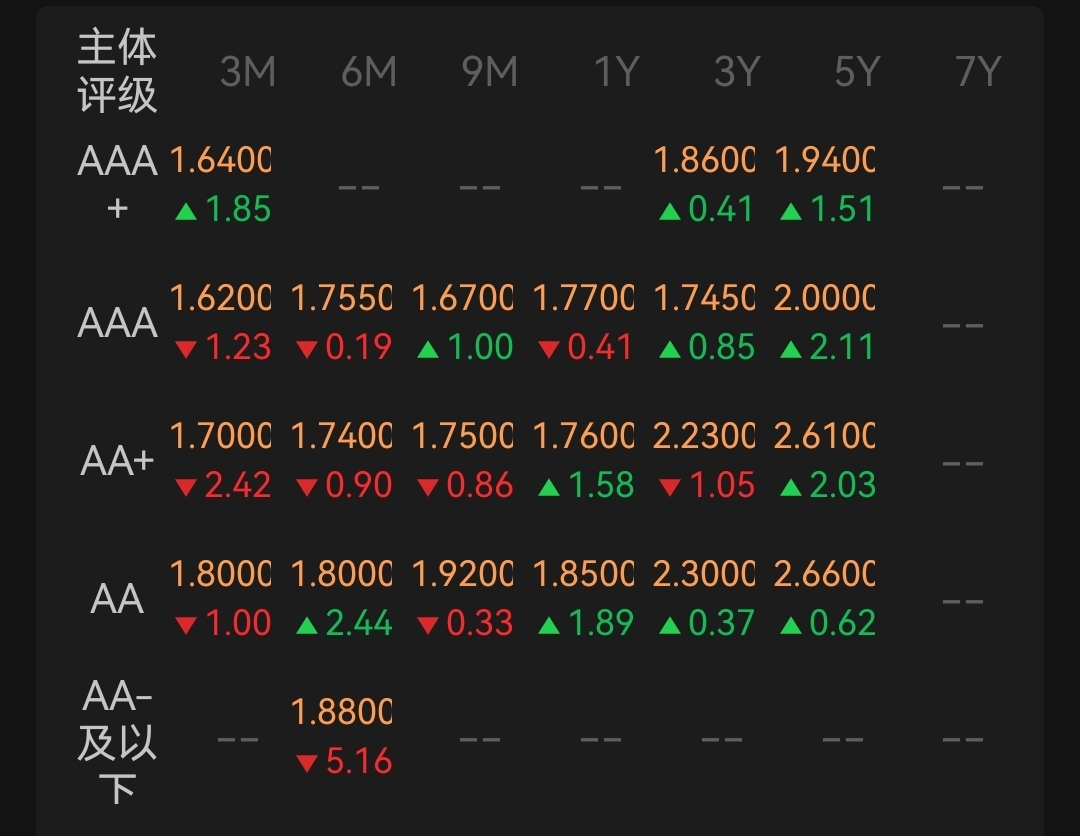This screenshot has height=836, width=1080.
Task: Open the AA 9M yield 1.9200
Action: pyautogui.click(x=462, y=574)
